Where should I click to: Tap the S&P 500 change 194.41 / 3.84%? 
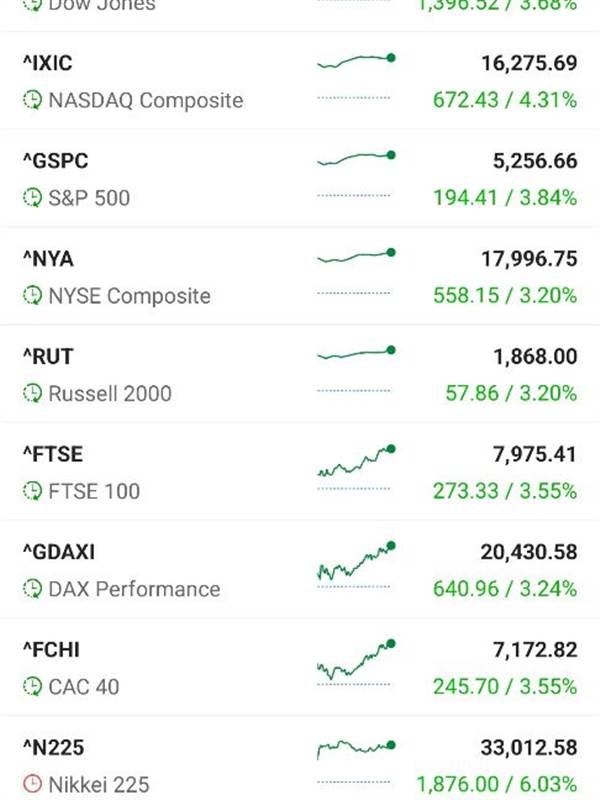[x=505, y=198]
